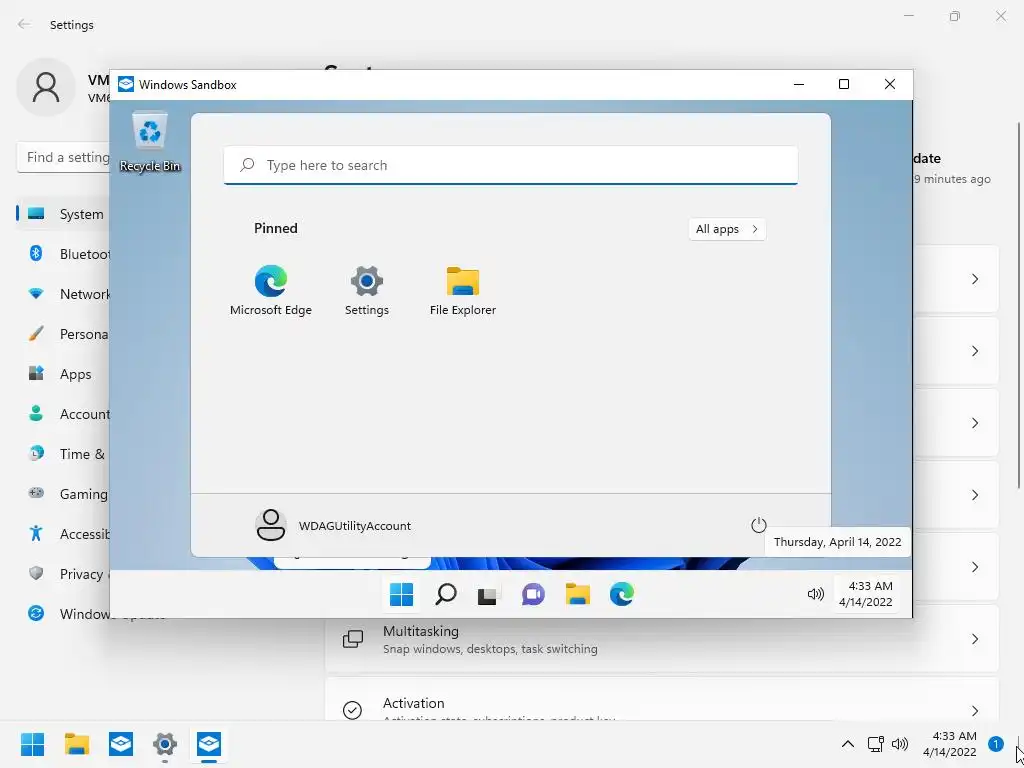This screenshot has width=1024, height=768.
Task: Click the Sandbox taskbar clock showing 4:33 AM
Action: [866, 594]
